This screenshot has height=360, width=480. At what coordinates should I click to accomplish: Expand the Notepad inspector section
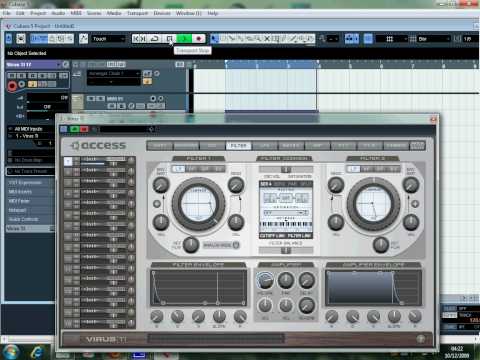pyautogui.click(x=30, y=210)
